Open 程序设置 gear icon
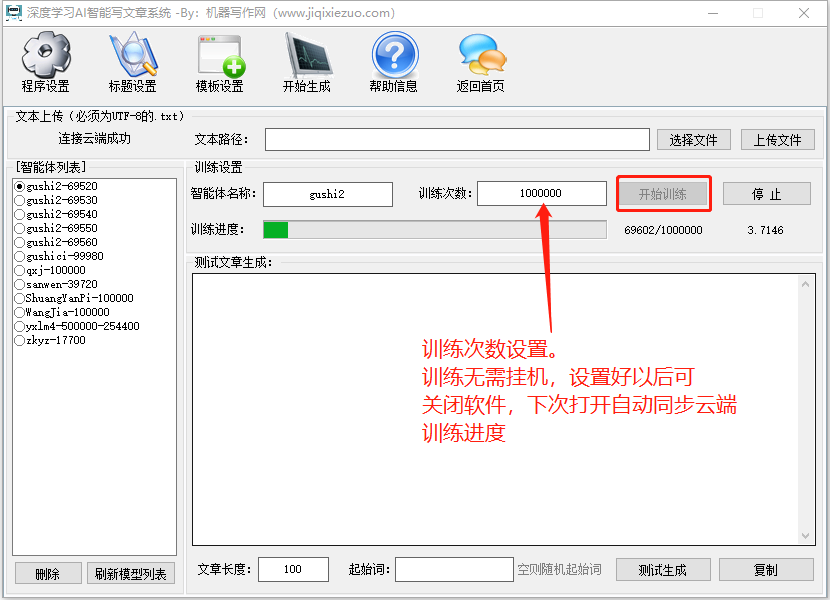Viewport: 830px width, 600px height. point(46,54)
